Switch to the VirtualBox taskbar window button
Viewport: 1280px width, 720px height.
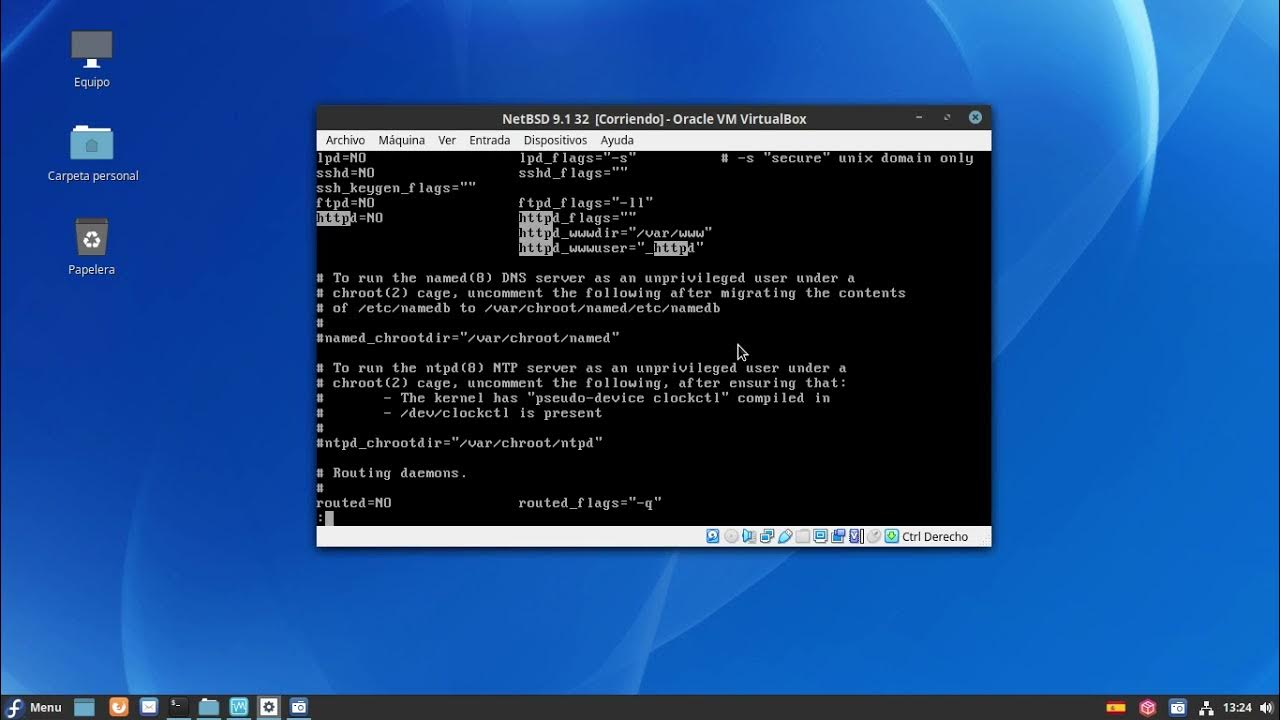pyautogui.click(x=269, y=707)
